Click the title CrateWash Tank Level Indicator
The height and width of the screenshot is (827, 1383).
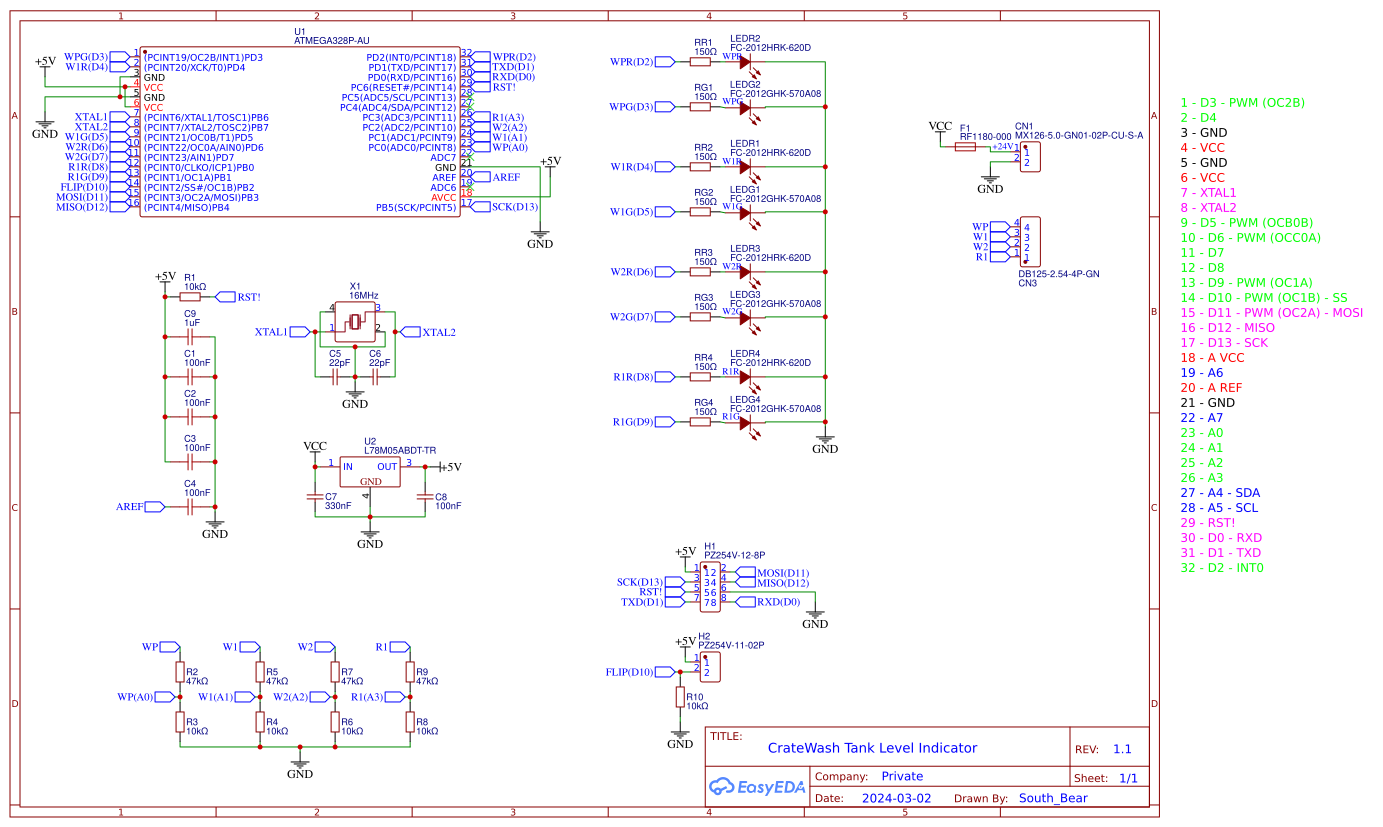(x=871, y=747)
